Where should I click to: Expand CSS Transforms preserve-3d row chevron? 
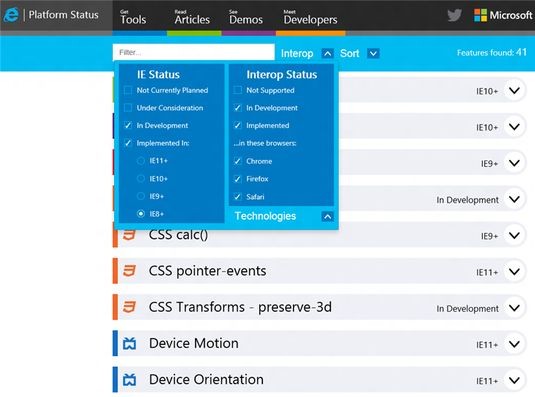[514, 308]
